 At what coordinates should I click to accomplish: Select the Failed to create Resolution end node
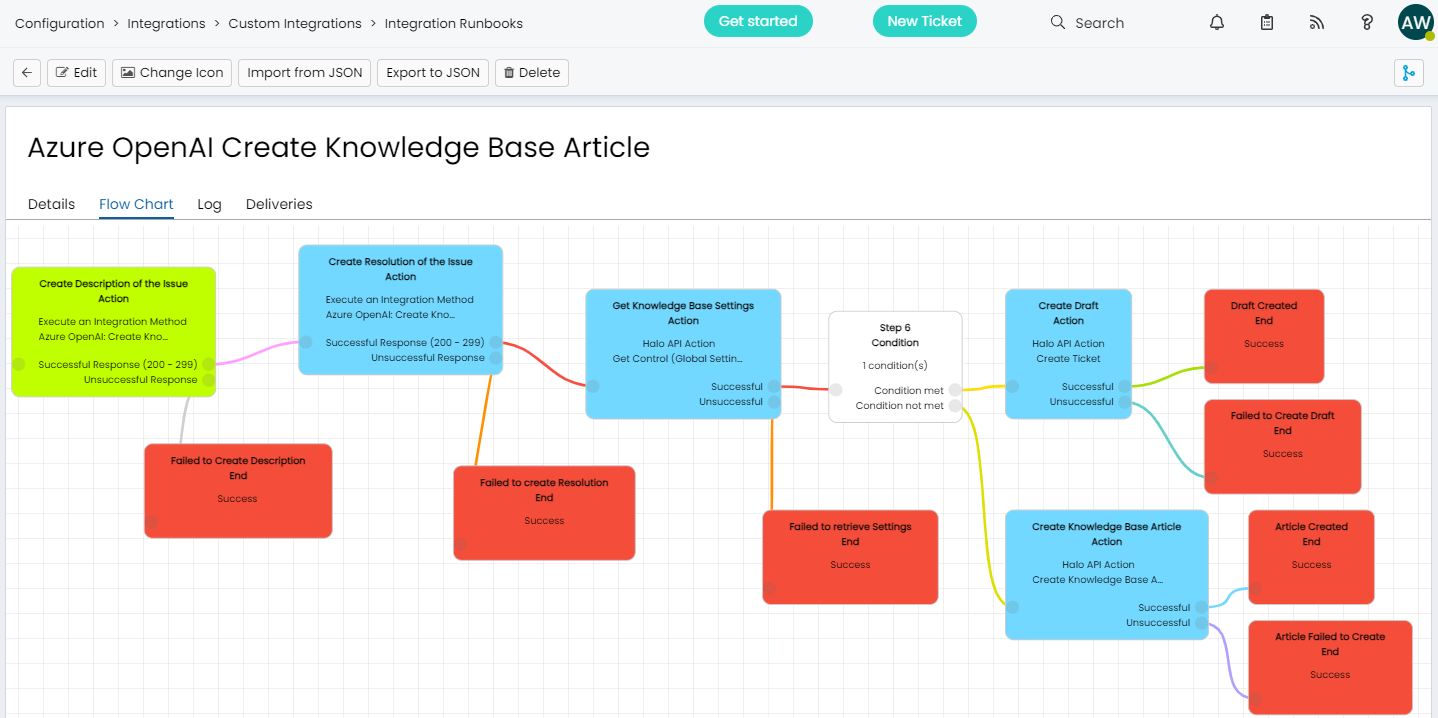(544, 513)
